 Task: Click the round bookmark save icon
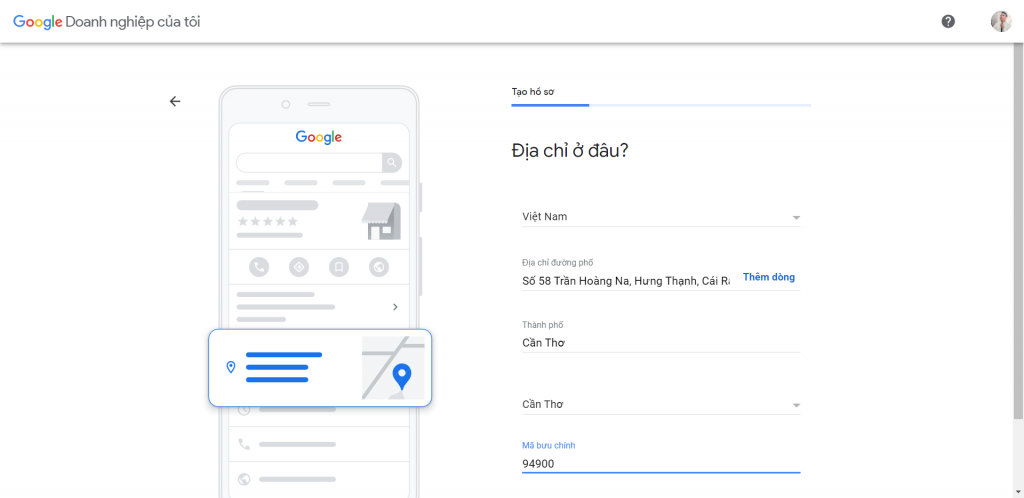[x=339, y=267]
